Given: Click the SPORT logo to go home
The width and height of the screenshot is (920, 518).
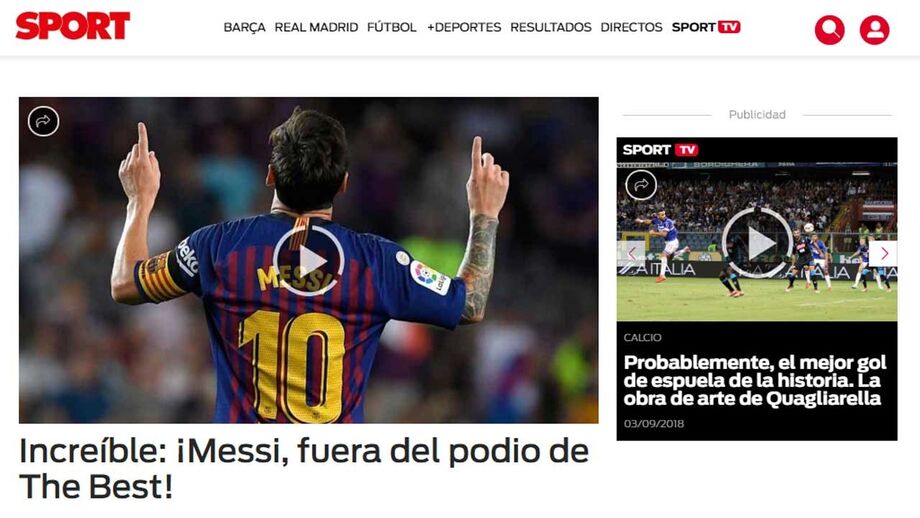Looking at the screenshot, I should tap(73, 26).
